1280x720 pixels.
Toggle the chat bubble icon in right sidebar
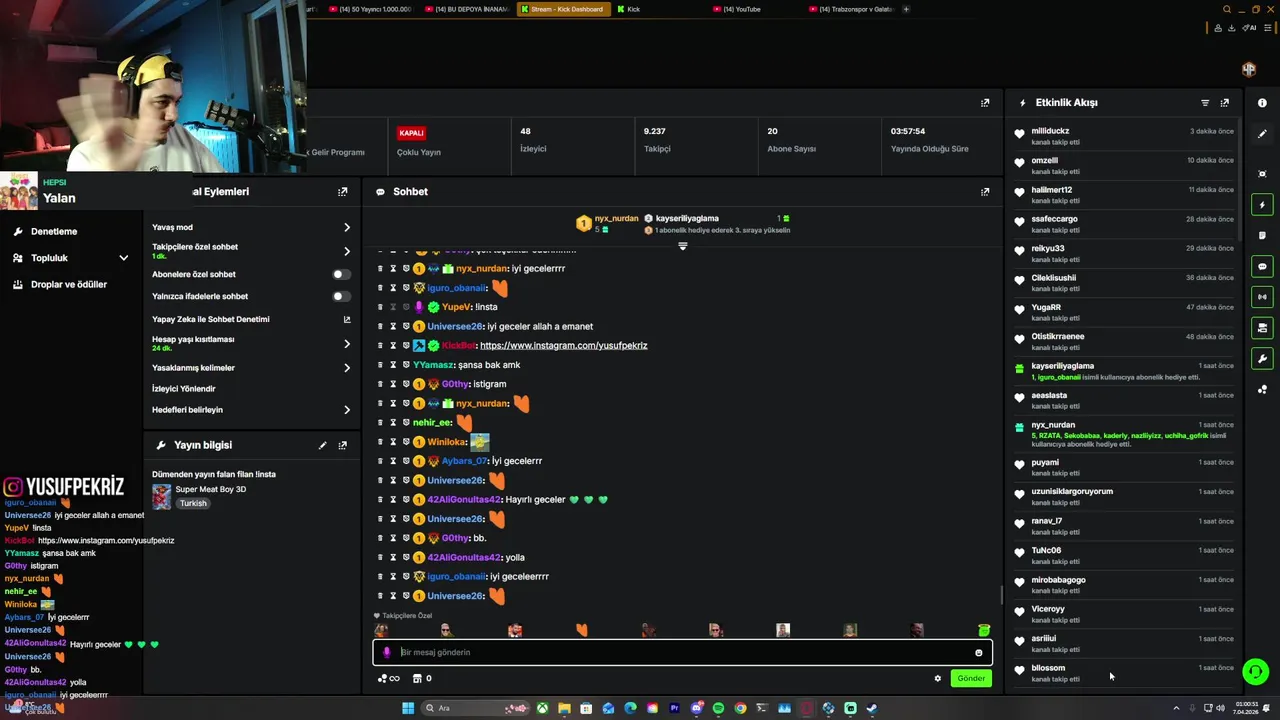coord(1262,267)
